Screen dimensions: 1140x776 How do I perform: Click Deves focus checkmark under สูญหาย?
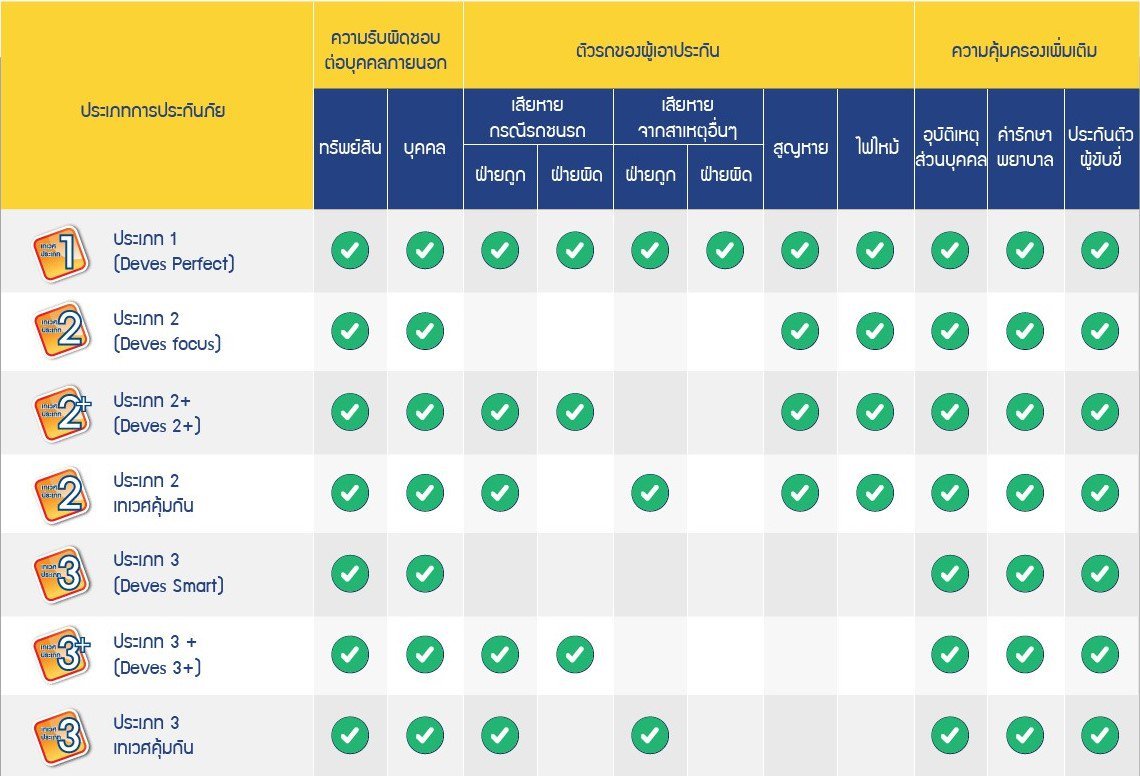click(800, 331)
